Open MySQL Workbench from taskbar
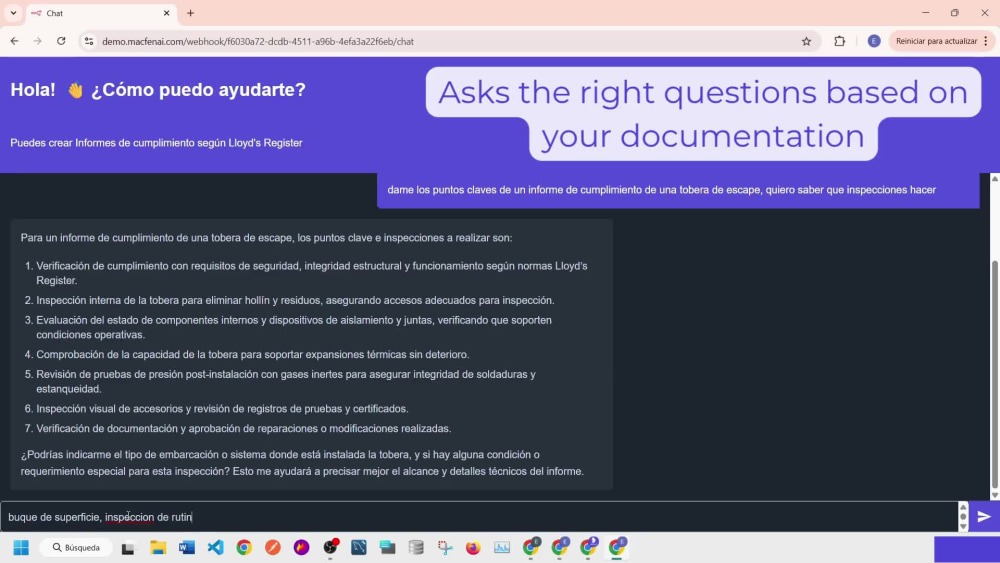1000x563 pixels. (358, 548)
